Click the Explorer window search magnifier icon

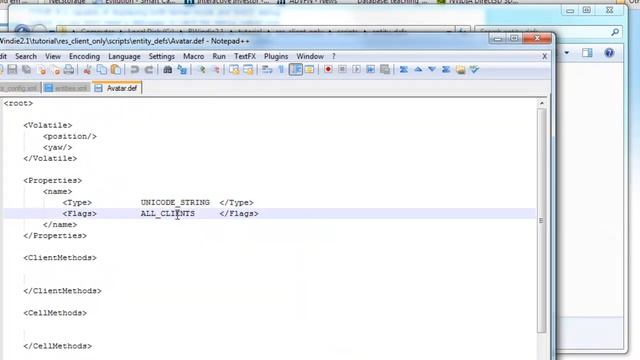point(615,32)
